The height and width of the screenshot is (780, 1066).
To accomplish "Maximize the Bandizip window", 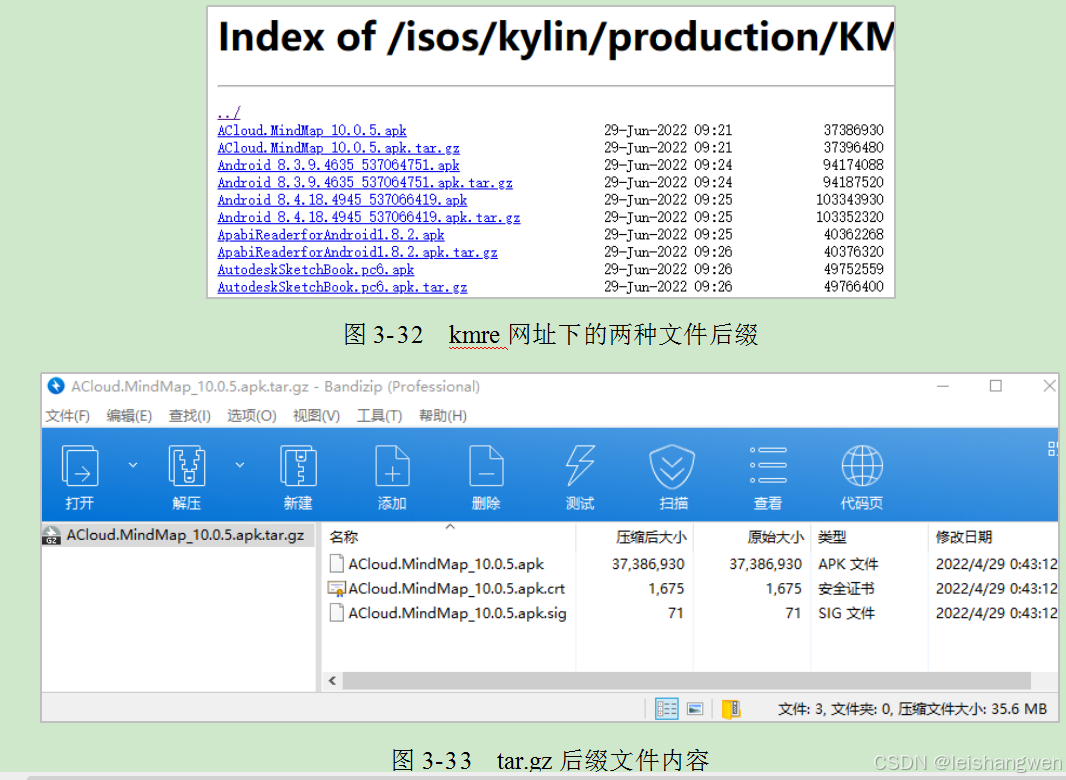I will (x=995, y=386).
